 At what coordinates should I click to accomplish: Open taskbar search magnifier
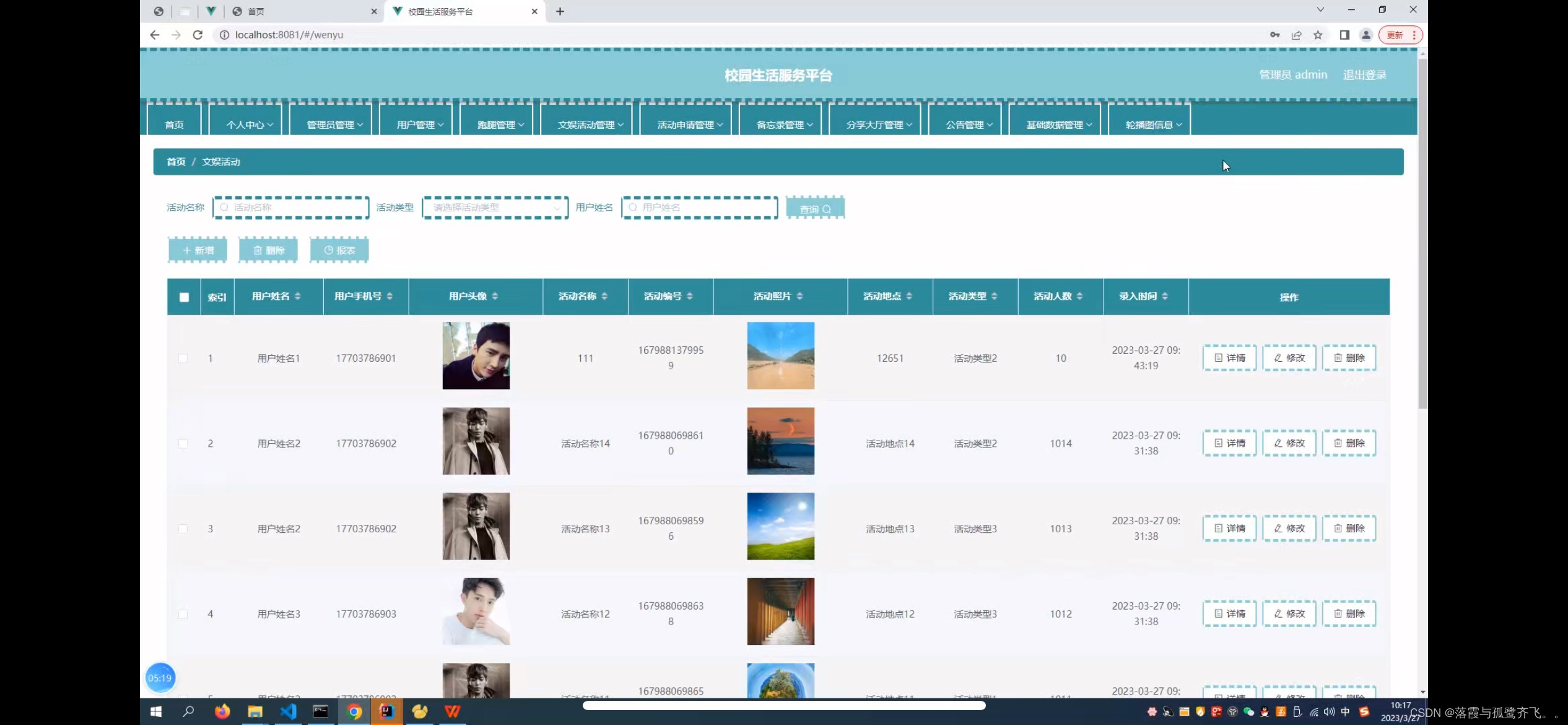[x=188, y=711]
